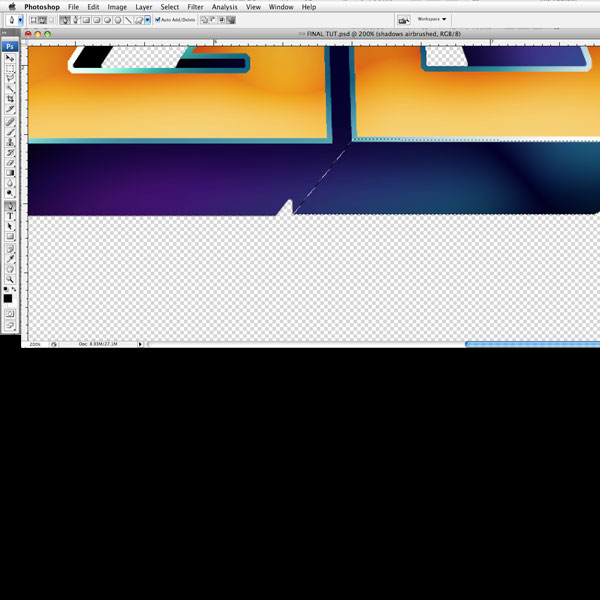This screenshot has height=600, width=600.
Task: Open Adobe Bridge from options bar
Action: (x=403, y=20)
